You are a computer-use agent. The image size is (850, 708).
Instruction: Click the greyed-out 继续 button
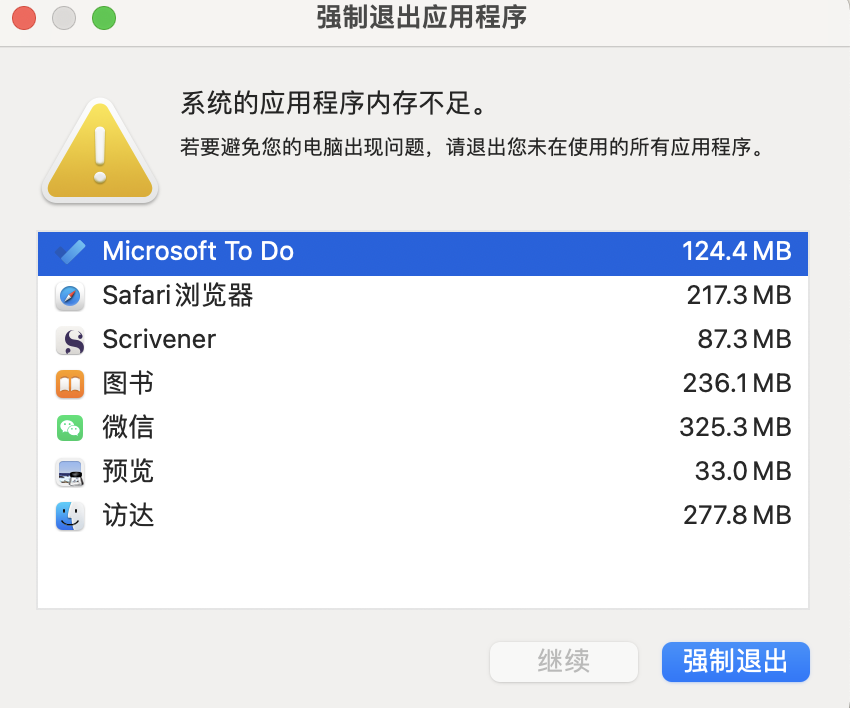point(564,661)
